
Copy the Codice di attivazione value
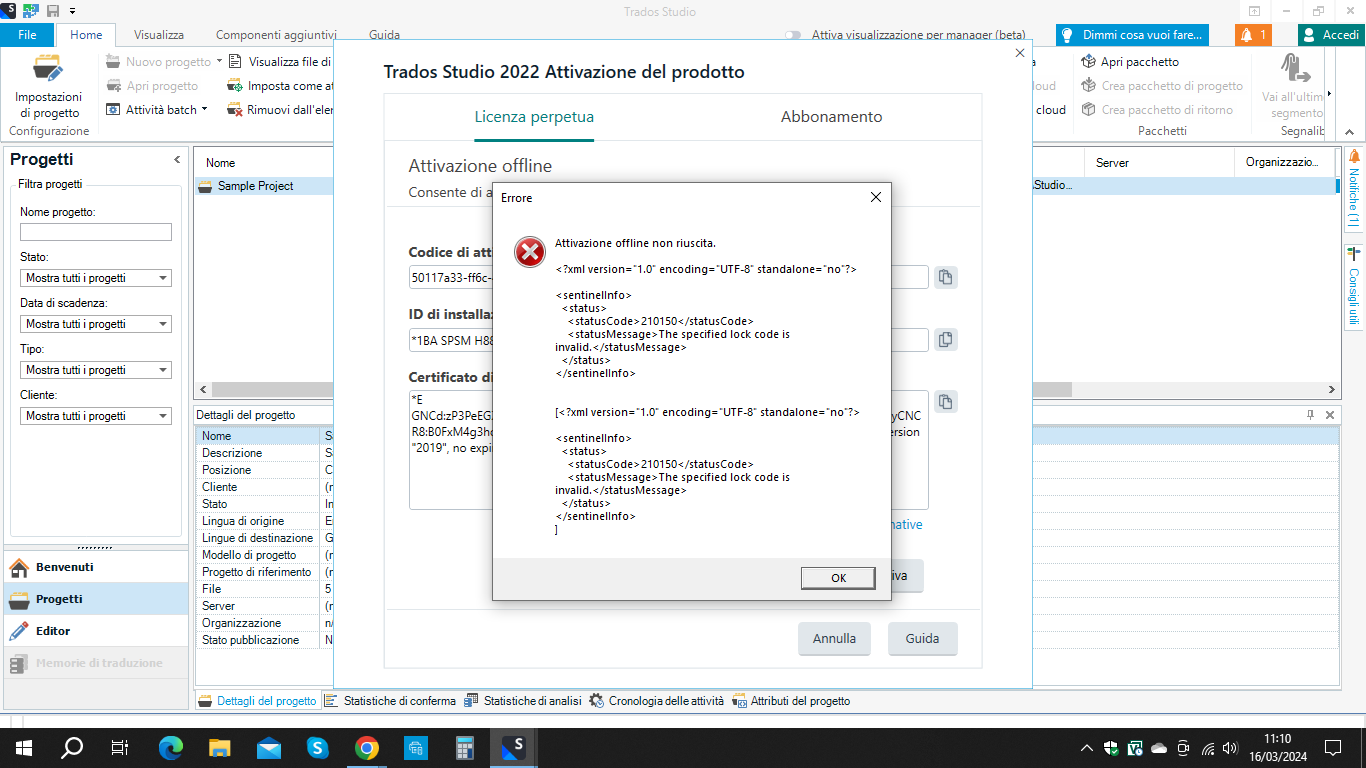click(945, 278)
